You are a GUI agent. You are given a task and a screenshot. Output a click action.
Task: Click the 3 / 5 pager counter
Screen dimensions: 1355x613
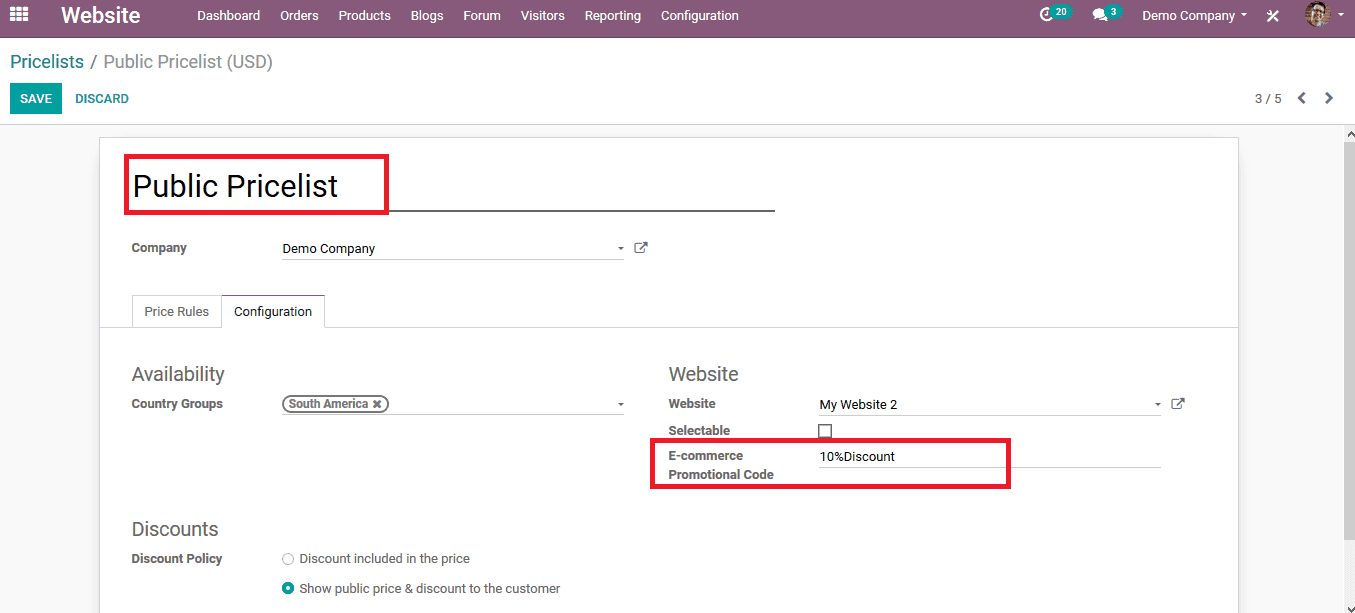(1268, 99)
